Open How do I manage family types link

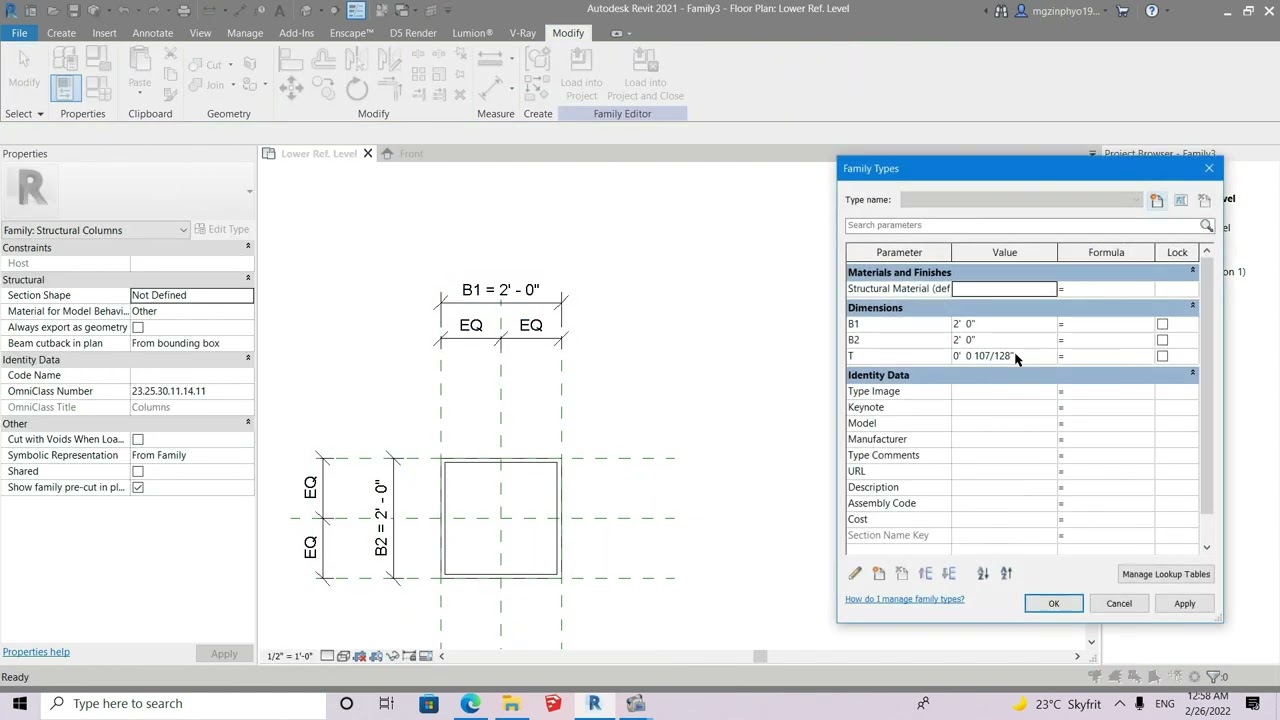click(x=904, y=599)
